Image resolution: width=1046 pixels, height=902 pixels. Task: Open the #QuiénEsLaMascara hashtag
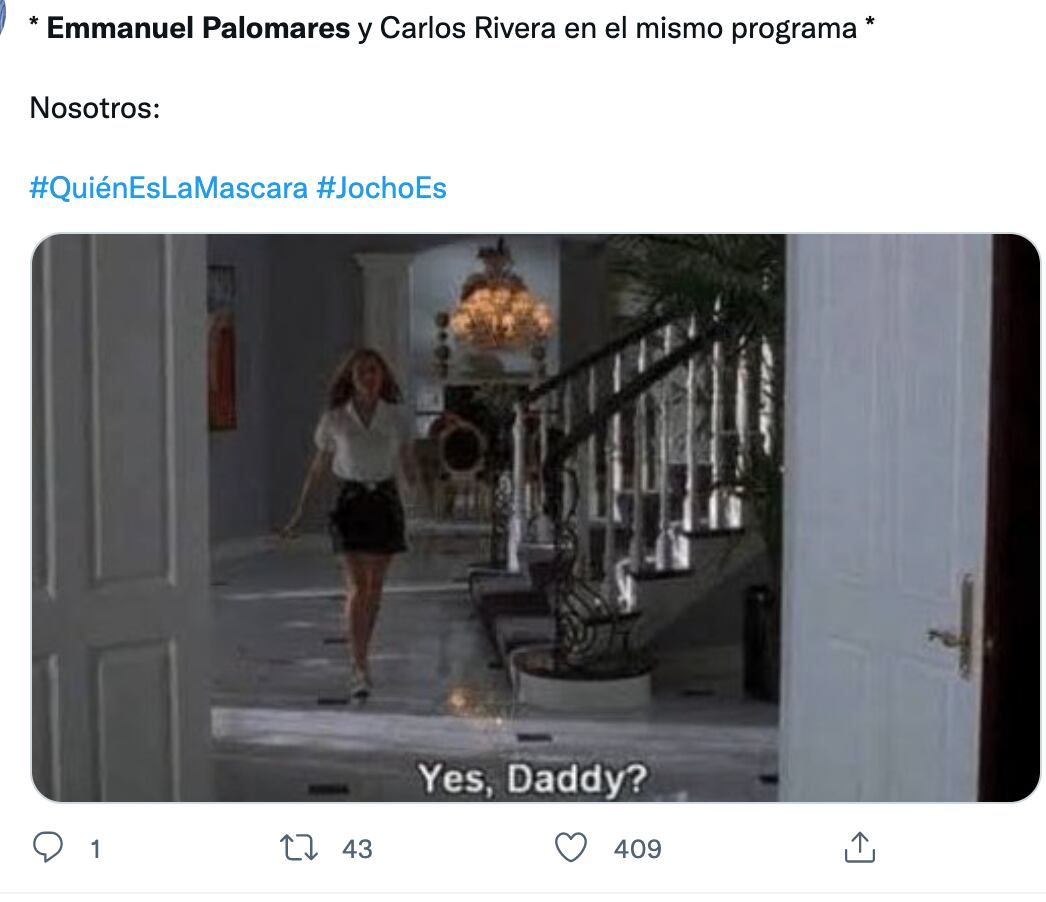tap(169, 188)
